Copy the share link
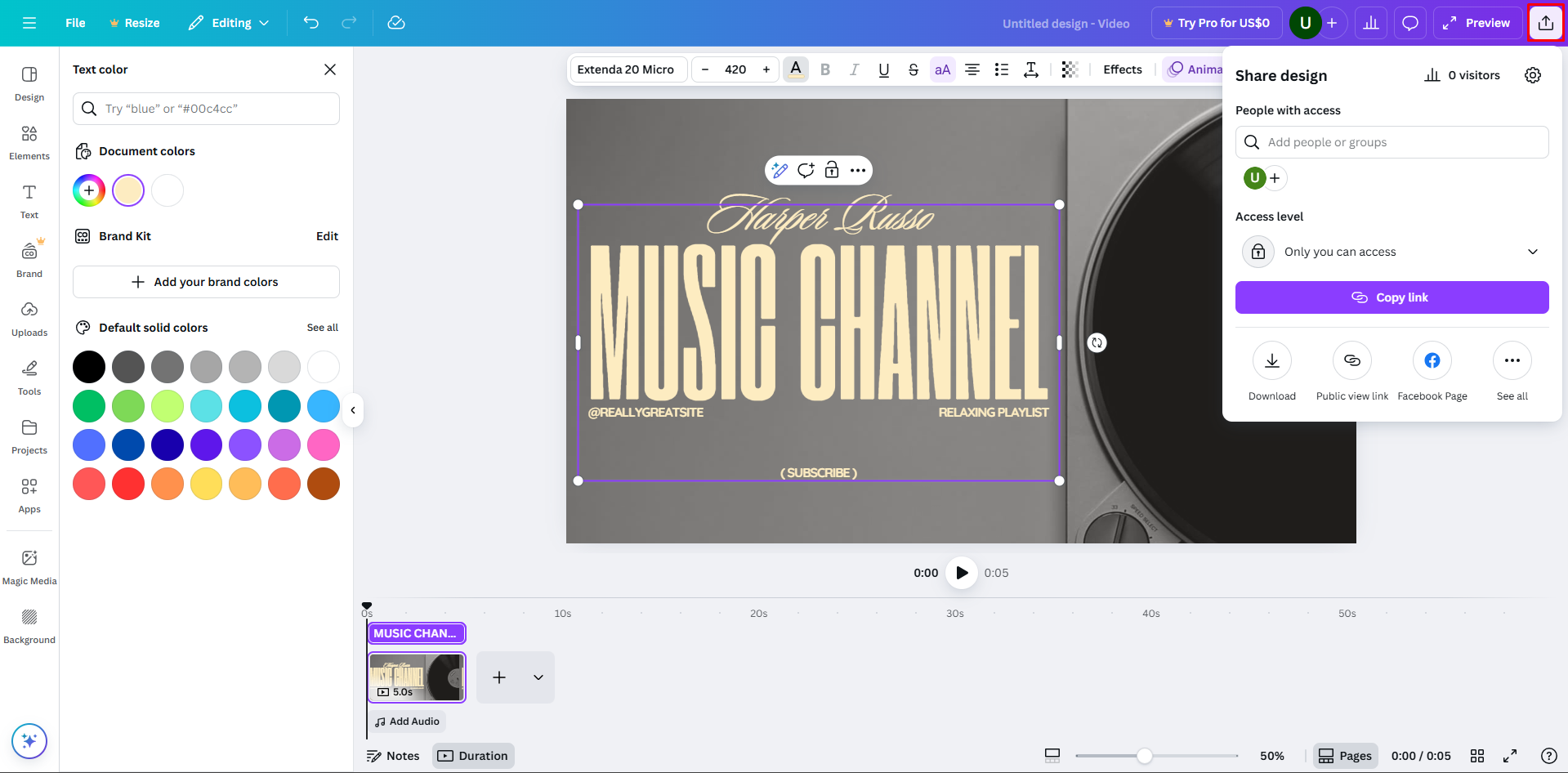The height and width of the screenshot is (773, 1568). coord(1392,297)
